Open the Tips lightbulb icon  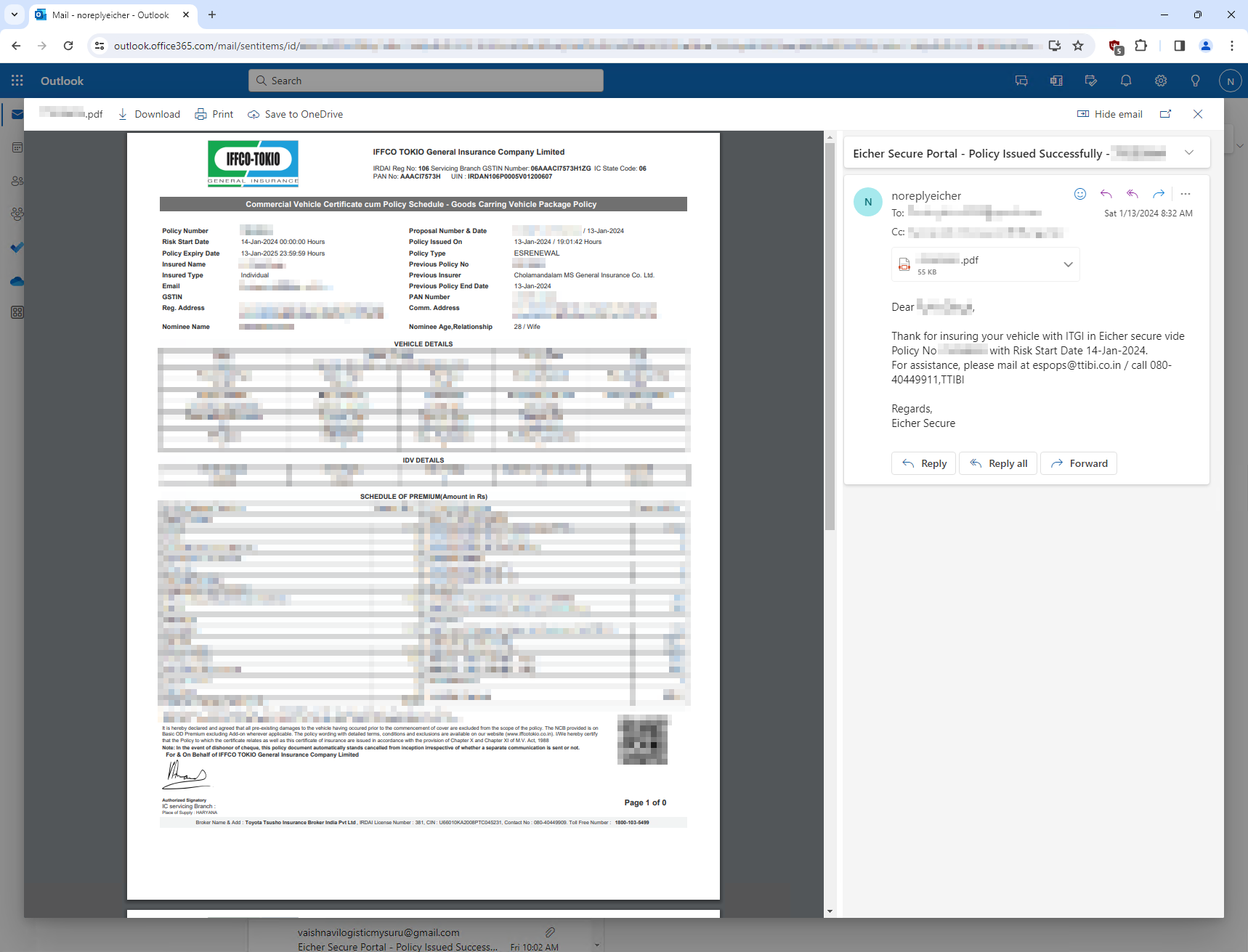(x=1196, y=81)
